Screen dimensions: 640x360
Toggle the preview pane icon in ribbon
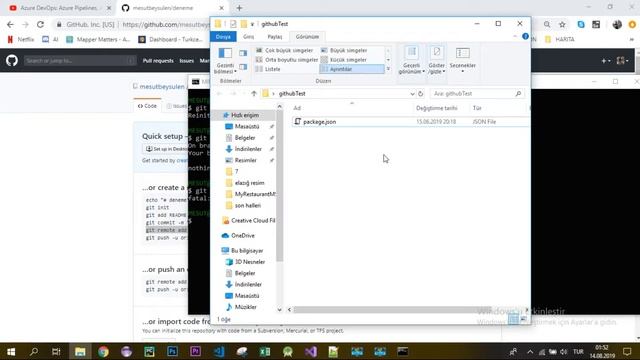tap(243, 53)
